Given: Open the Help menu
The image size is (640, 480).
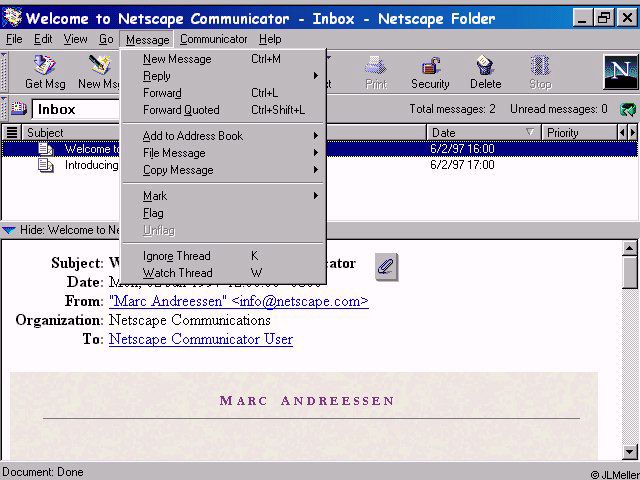Looking at the screenshot, I should click(270, 39).
